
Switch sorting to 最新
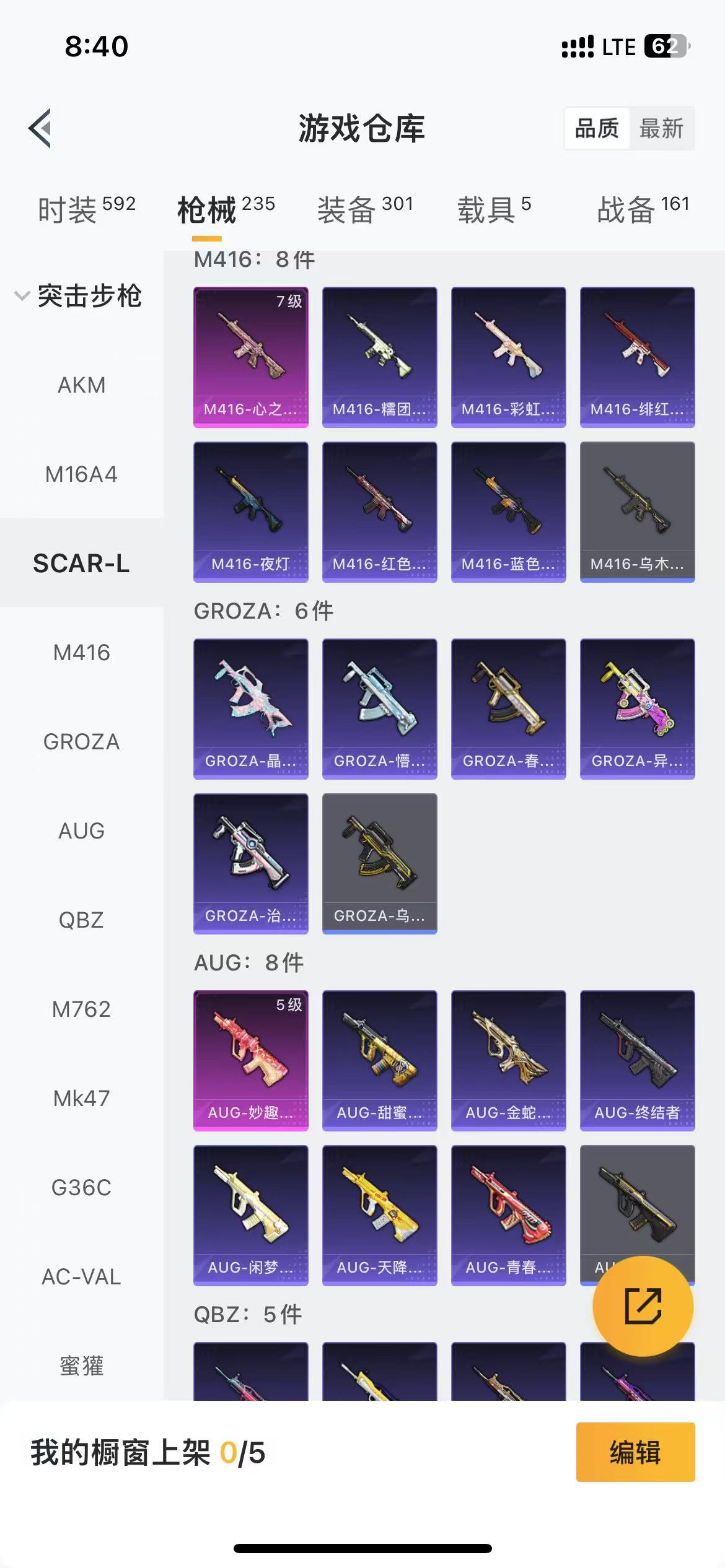coord(662,128)
